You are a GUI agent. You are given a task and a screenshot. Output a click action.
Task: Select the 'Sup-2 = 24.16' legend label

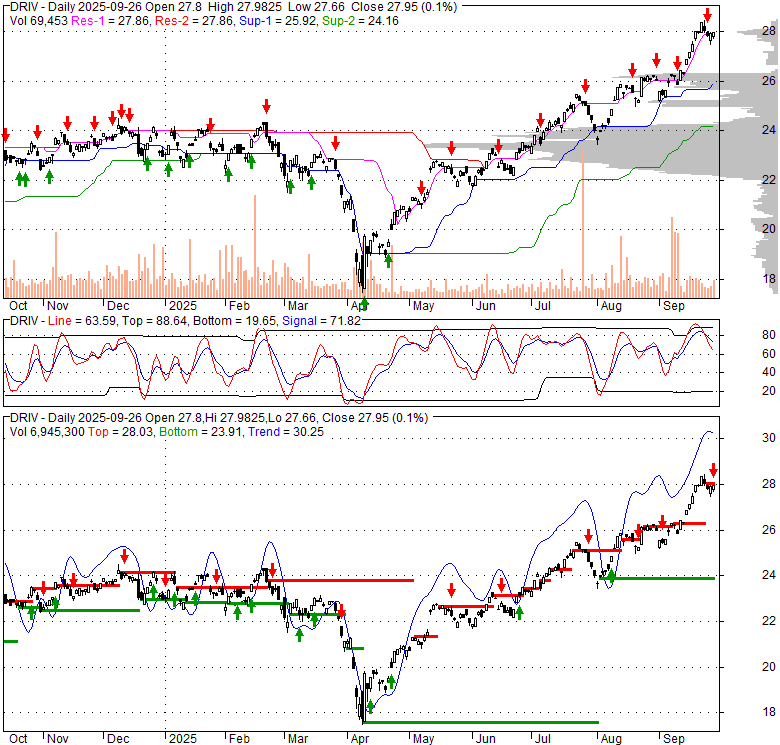[x=360, y=21]
